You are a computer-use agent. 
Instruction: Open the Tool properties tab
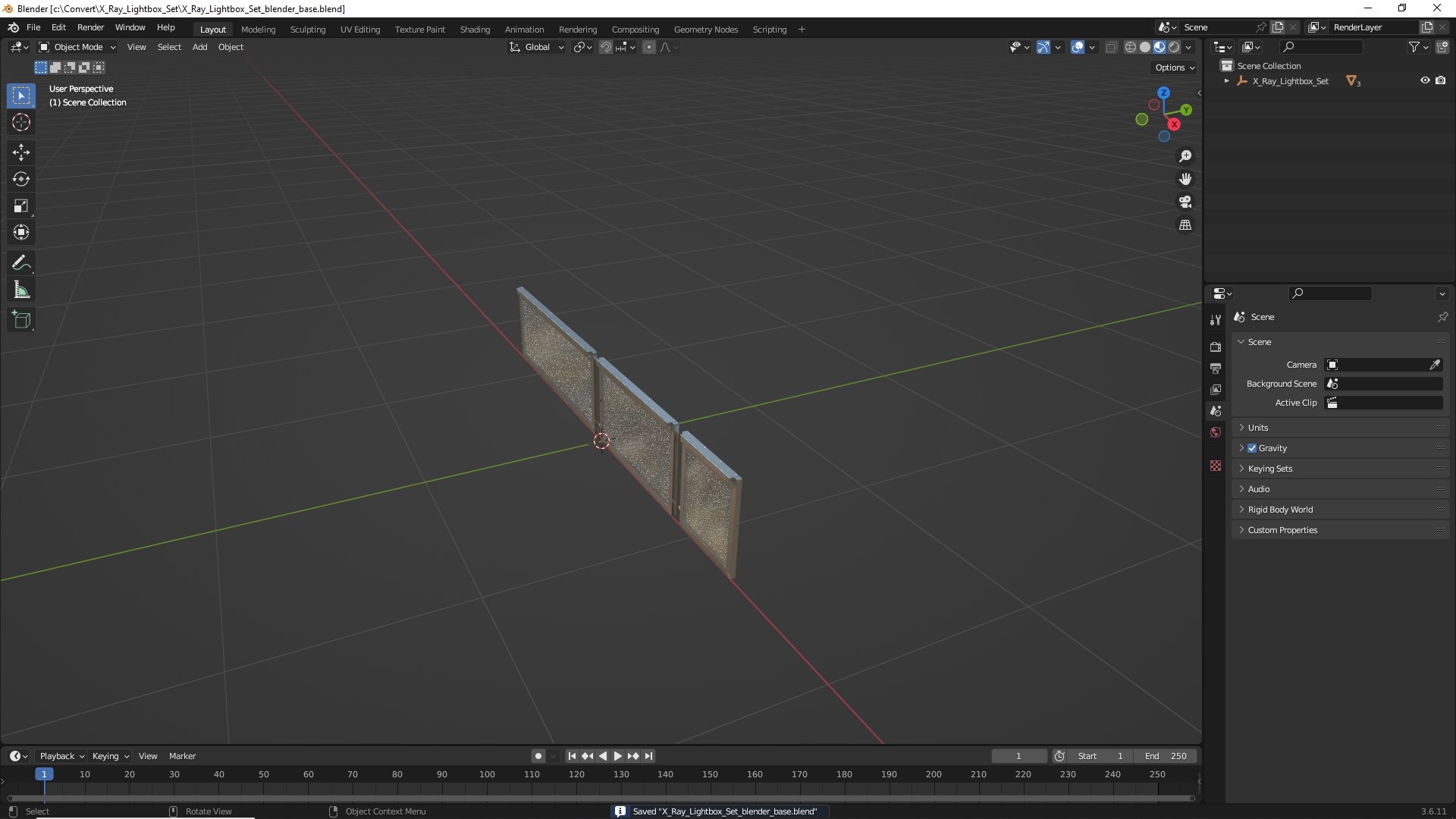pyautogui.click(x=1216, y=320)
